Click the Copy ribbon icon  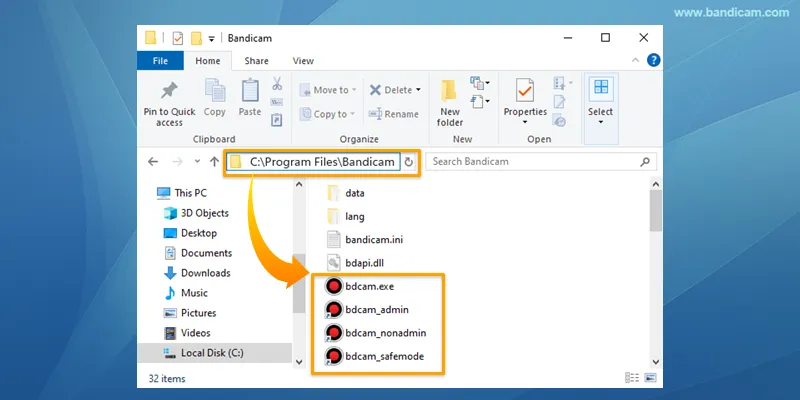[x=215, y=90]
